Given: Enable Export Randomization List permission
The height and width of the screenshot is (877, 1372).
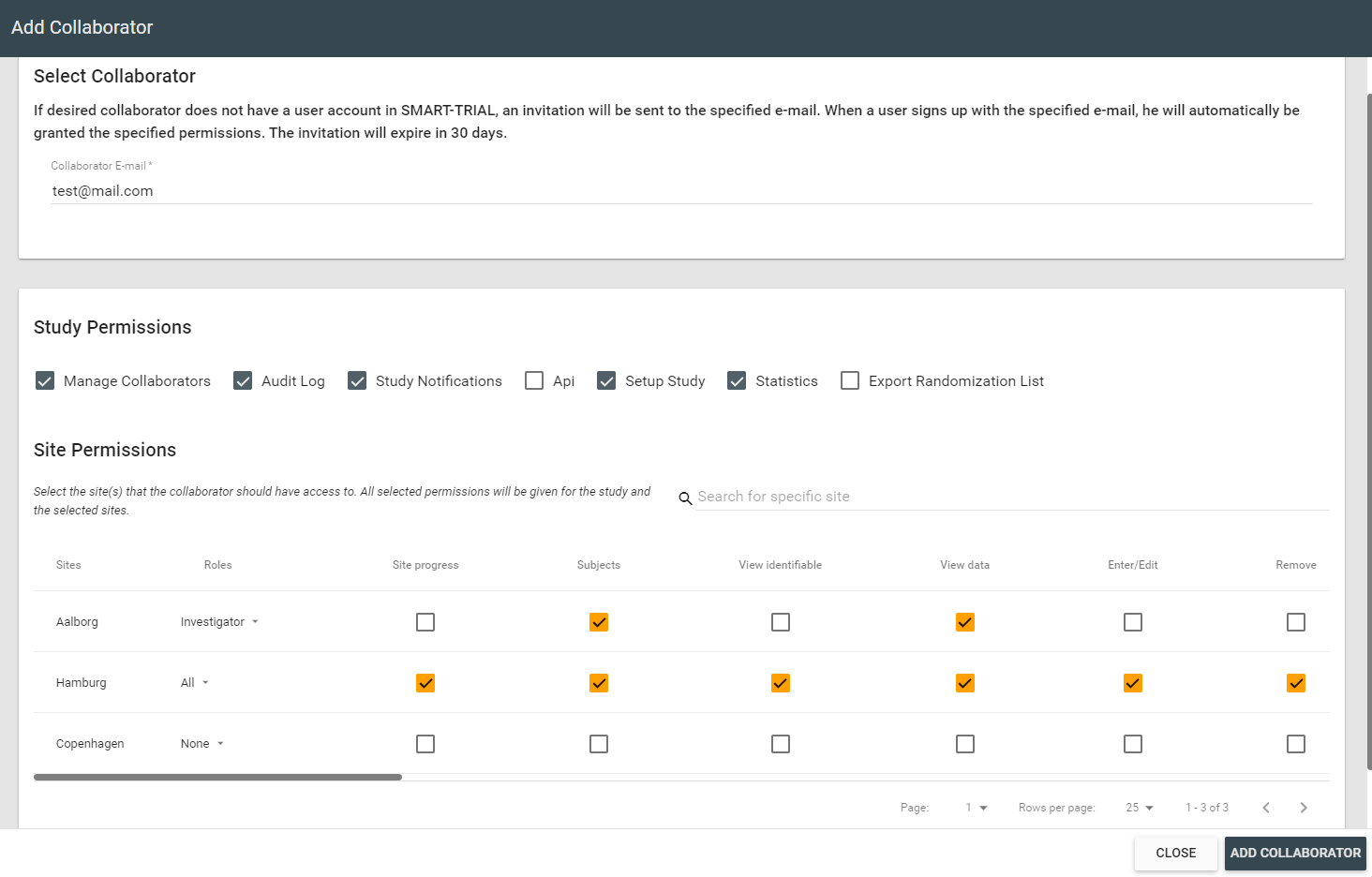Looking at the screenshot, I should coord(849,380).
